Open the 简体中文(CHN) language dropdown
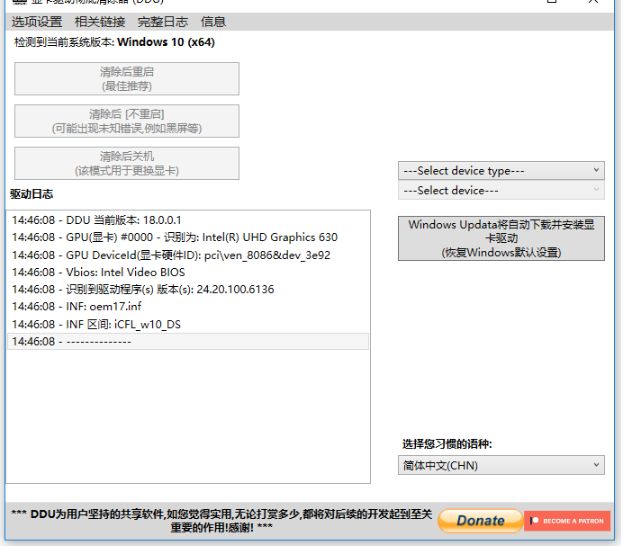The image size is (621, 546). click(501, 465)
